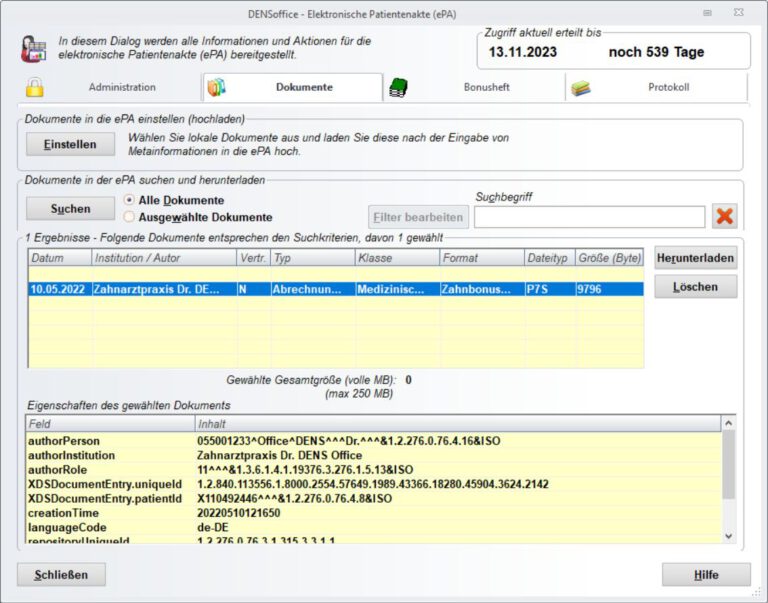The width and height of the screenshot is (768, 603).
Task: Click the de-DE language value
Action: tap(213, 528)
